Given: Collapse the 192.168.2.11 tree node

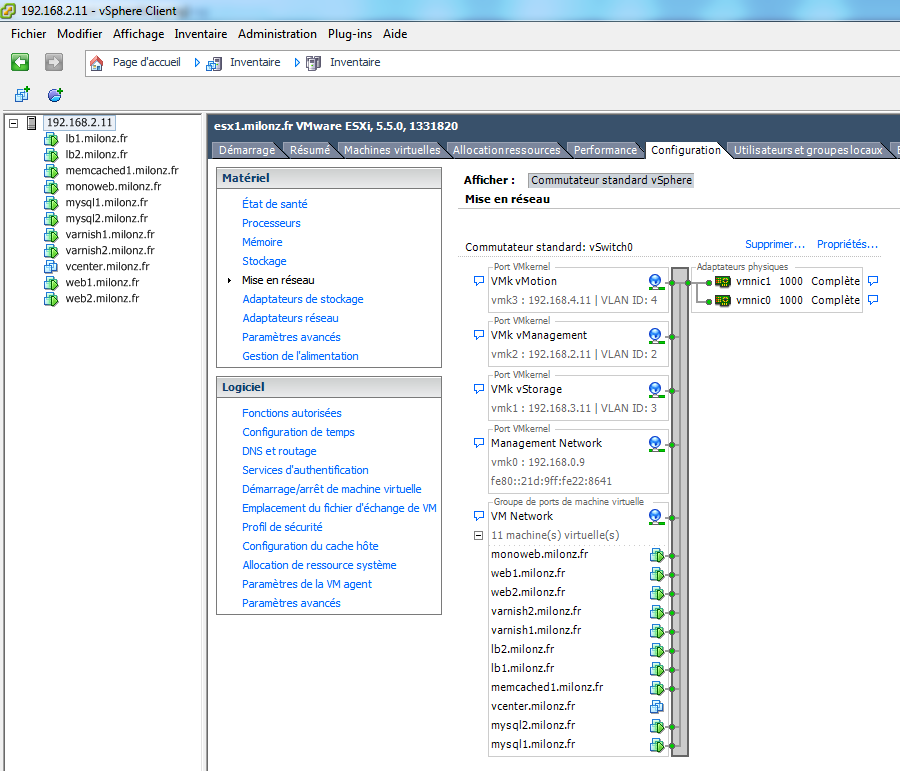Looking at the screenshot, I should coord(14,123).
